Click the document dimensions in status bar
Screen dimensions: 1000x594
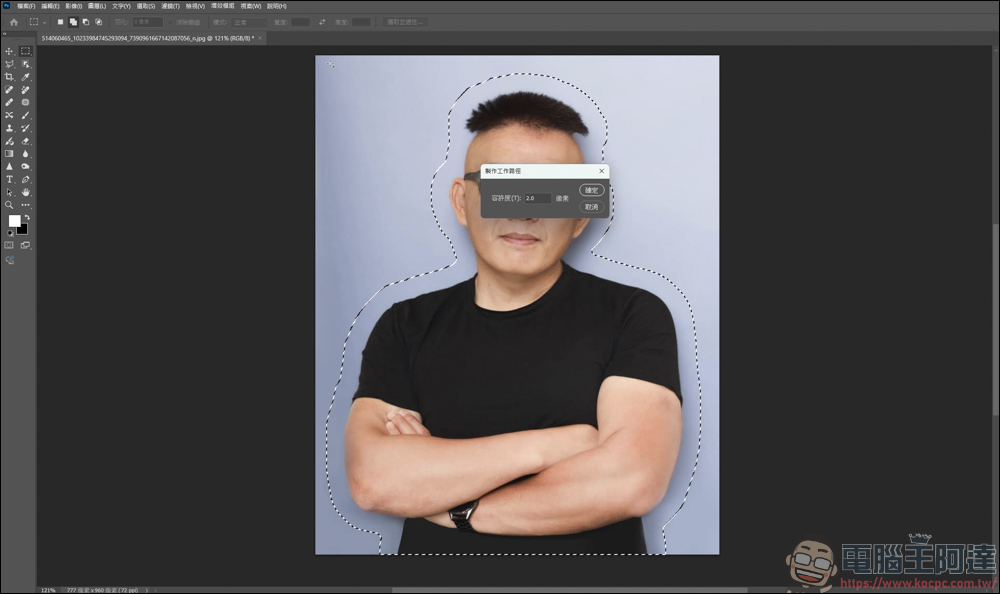click(102, 590)
